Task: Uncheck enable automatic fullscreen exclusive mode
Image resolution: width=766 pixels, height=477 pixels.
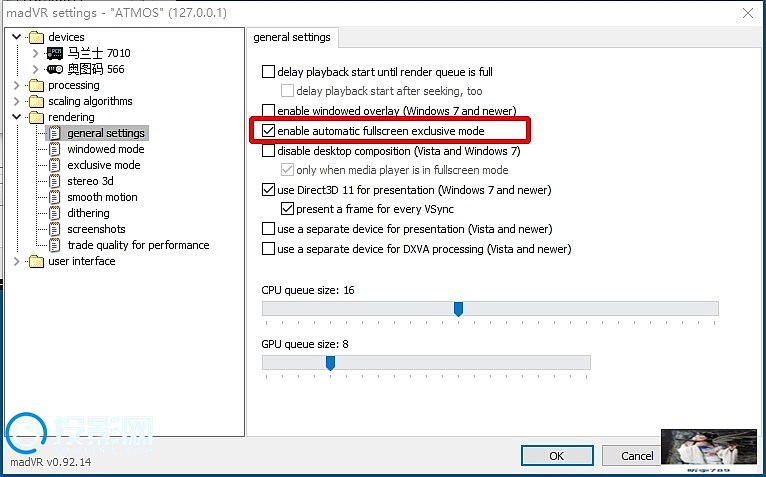Action: pyautogui.click(x=268, y=130)
